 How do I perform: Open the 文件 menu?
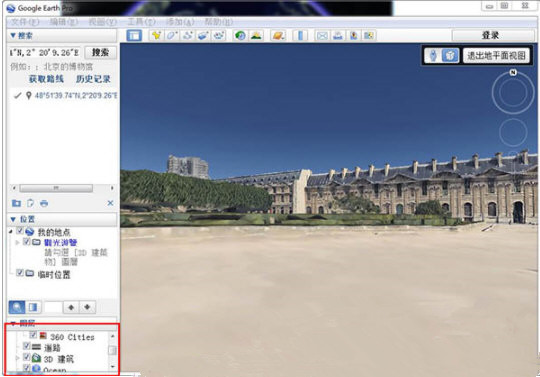click(25, 22)
